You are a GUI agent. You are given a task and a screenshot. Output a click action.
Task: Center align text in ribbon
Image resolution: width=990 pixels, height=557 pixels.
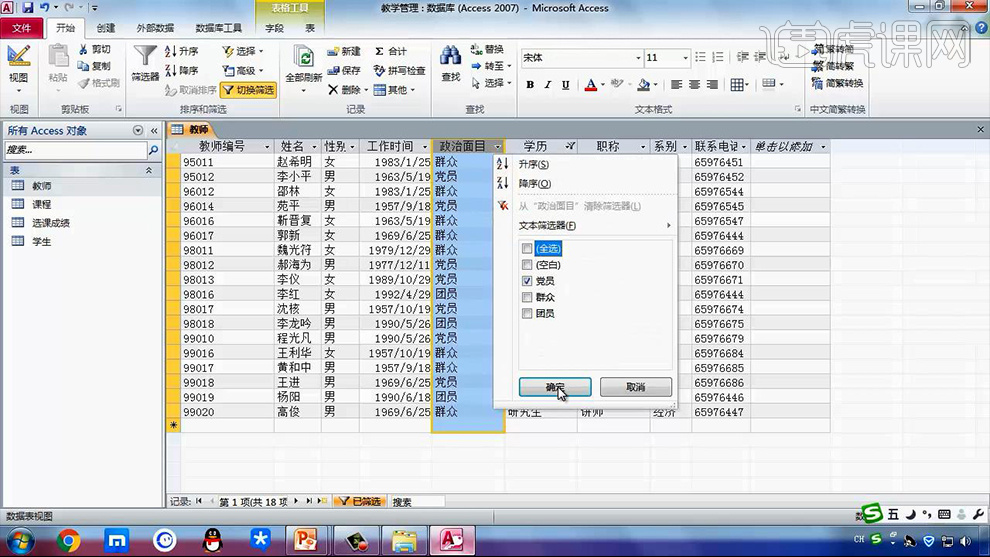(x=694, y=85)
